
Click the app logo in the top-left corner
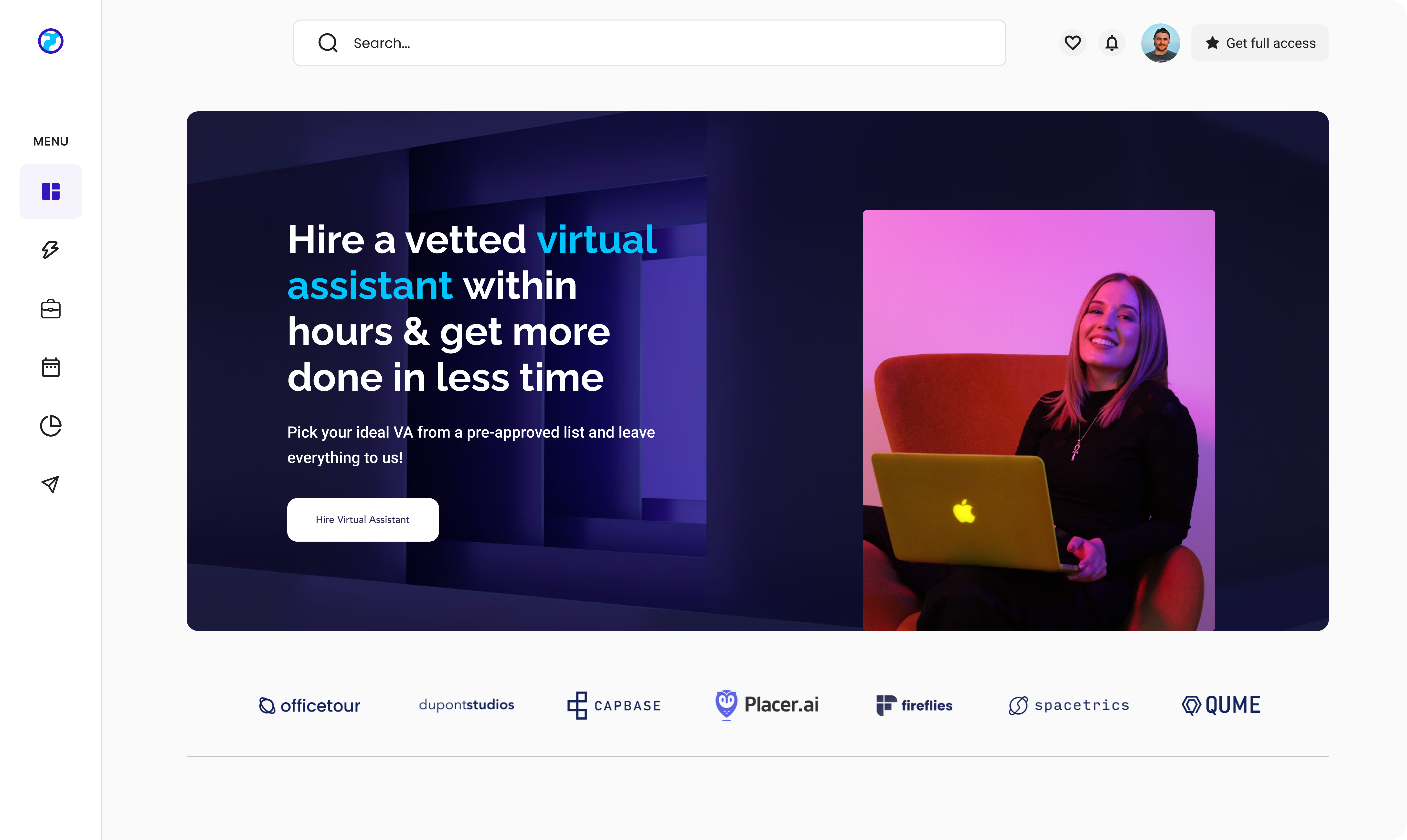pyautogui.click(x=50, y=41)
